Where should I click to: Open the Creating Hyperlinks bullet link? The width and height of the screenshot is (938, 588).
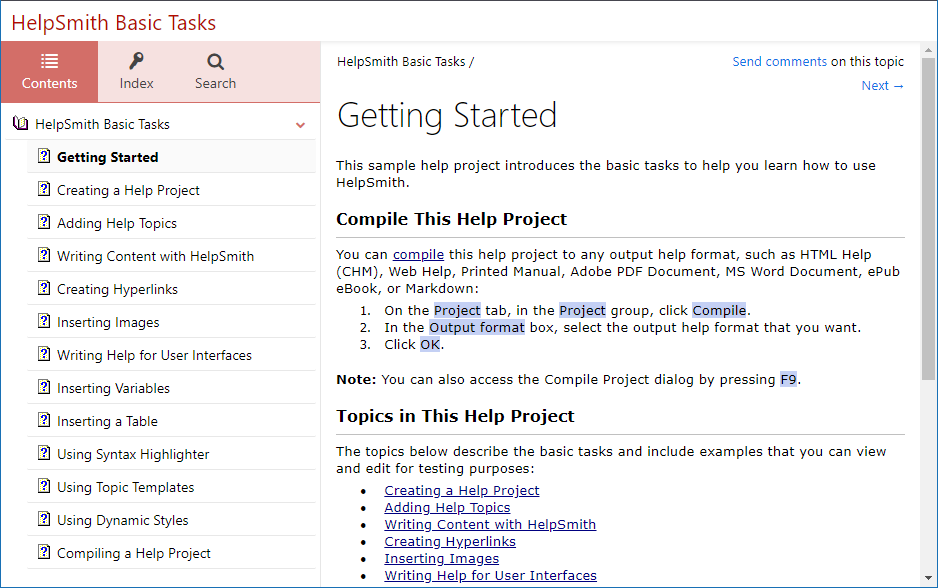(x=449, y=541)
